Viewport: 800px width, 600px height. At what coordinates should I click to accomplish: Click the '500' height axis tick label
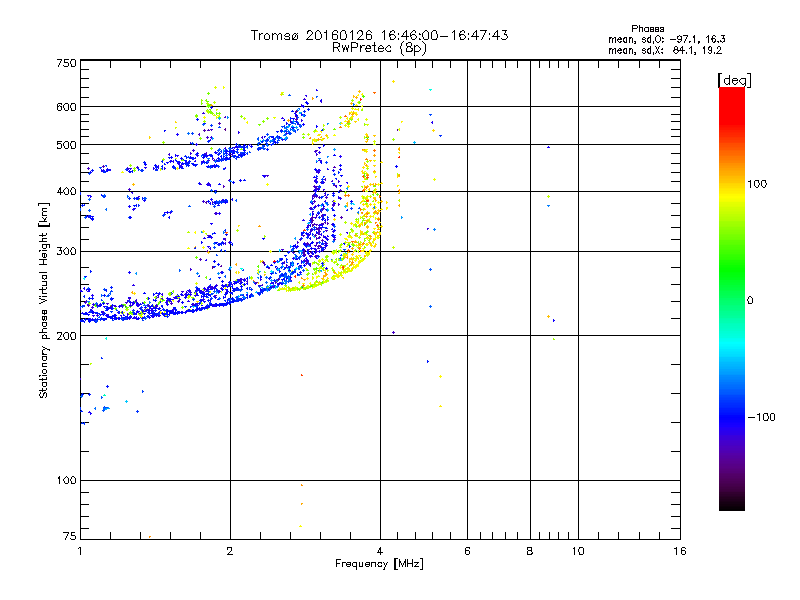coord(66,145)
